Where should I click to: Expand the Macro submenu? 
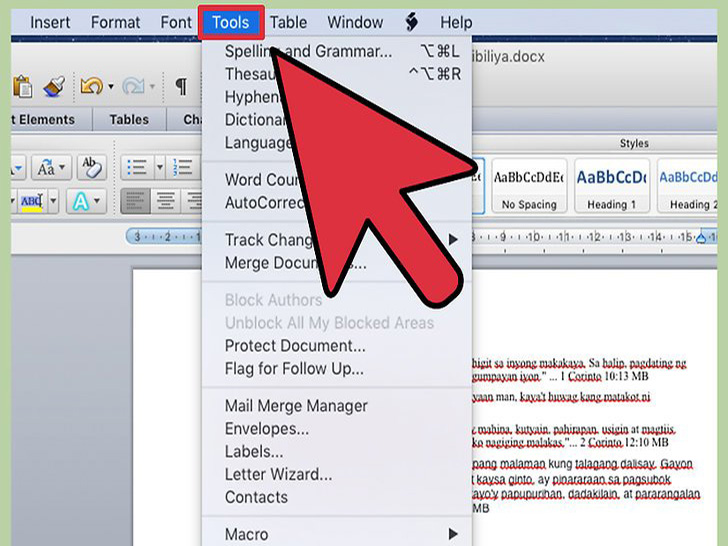pyautogui.click(x=337, y=534)
